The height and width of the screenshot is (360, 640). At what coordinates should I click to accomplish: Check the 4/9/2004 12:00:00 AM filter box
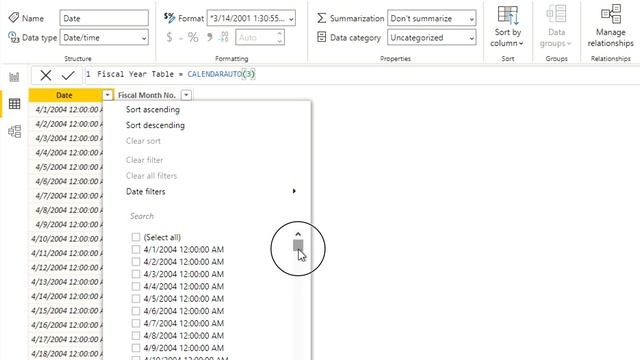click(136, 348)
